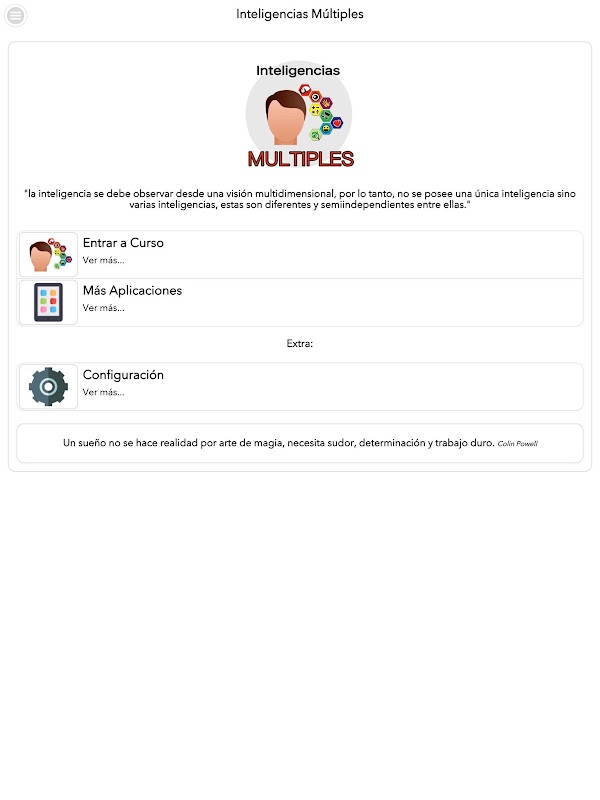
Task: Open the Entrar a Curso entry
Action: click(300, 255)
